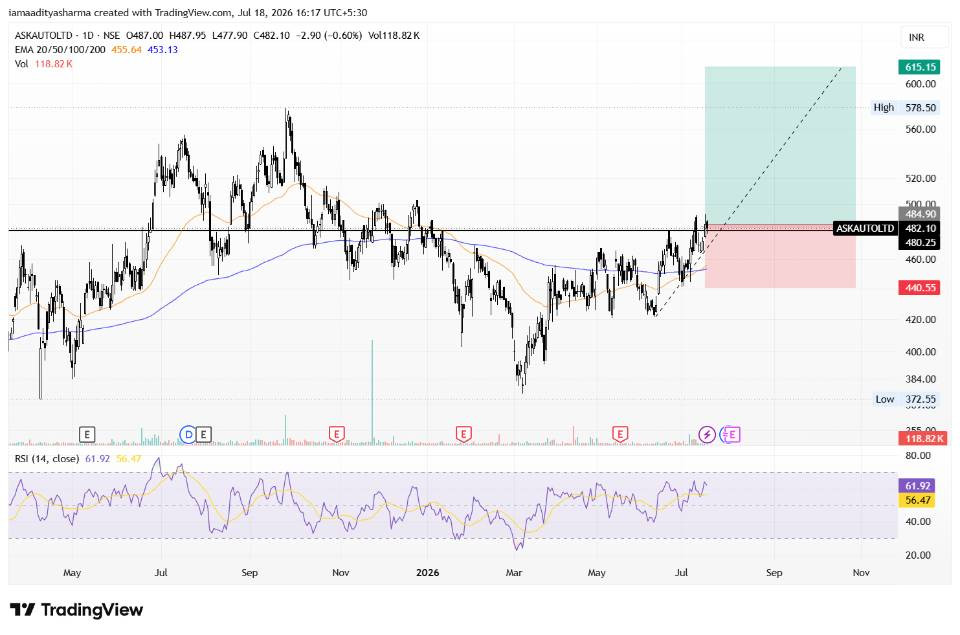Click the blue D dividend marker
This screenshot has width=960, height=635.
188,435
